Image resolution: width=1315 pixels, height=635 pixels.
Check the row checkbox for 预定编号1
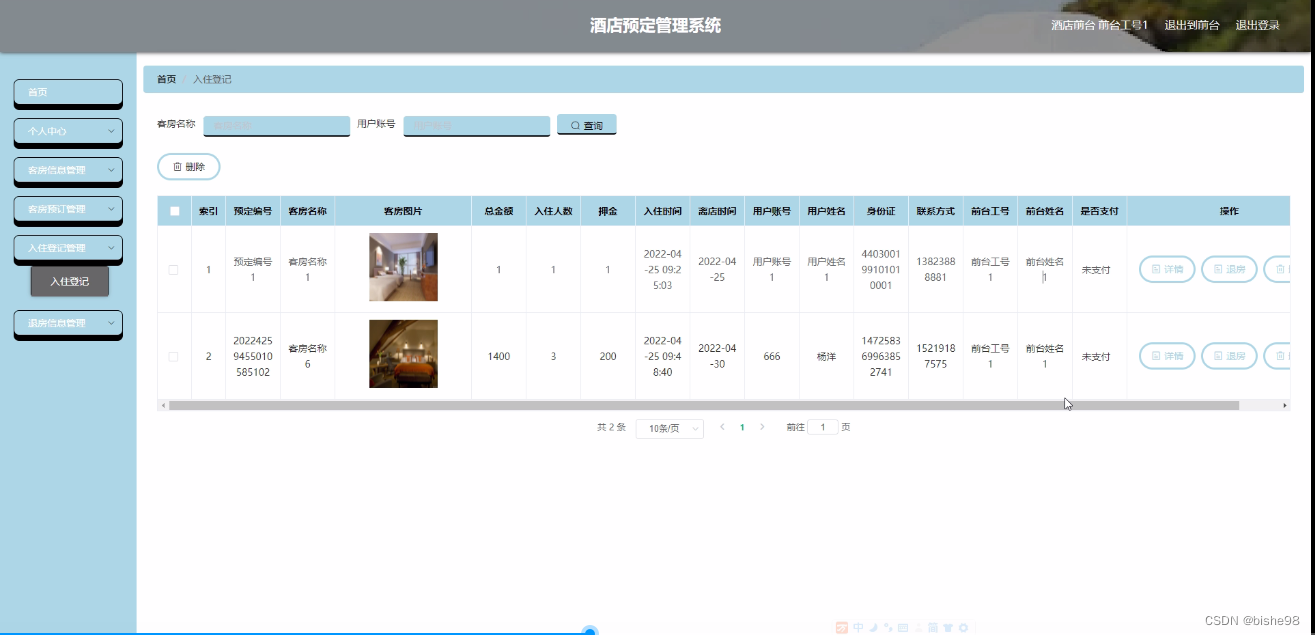click(173, 268)
